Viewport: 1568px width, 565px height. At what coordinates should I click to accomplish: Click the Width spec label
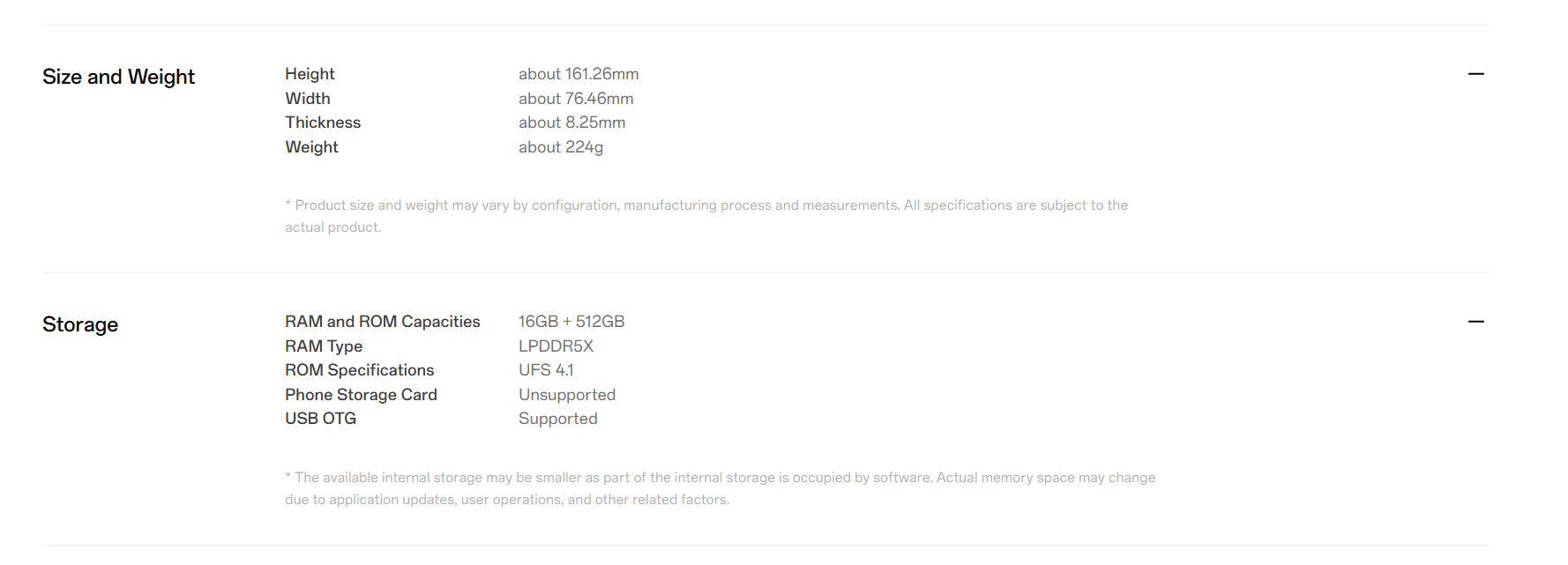(x=307, y=99)
